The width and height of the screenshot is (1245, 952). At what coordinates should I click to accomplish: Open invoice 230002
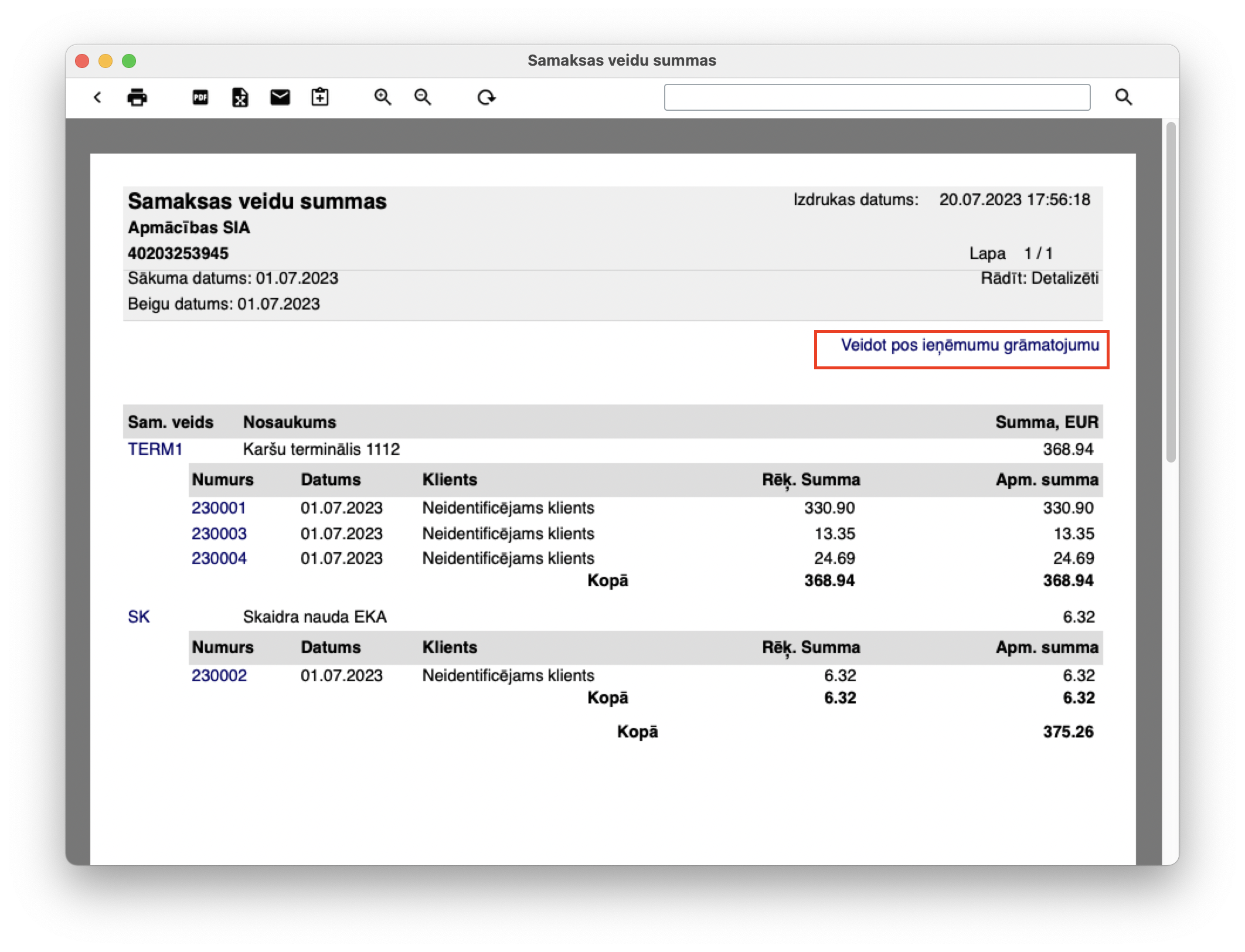tap(219, 675)
